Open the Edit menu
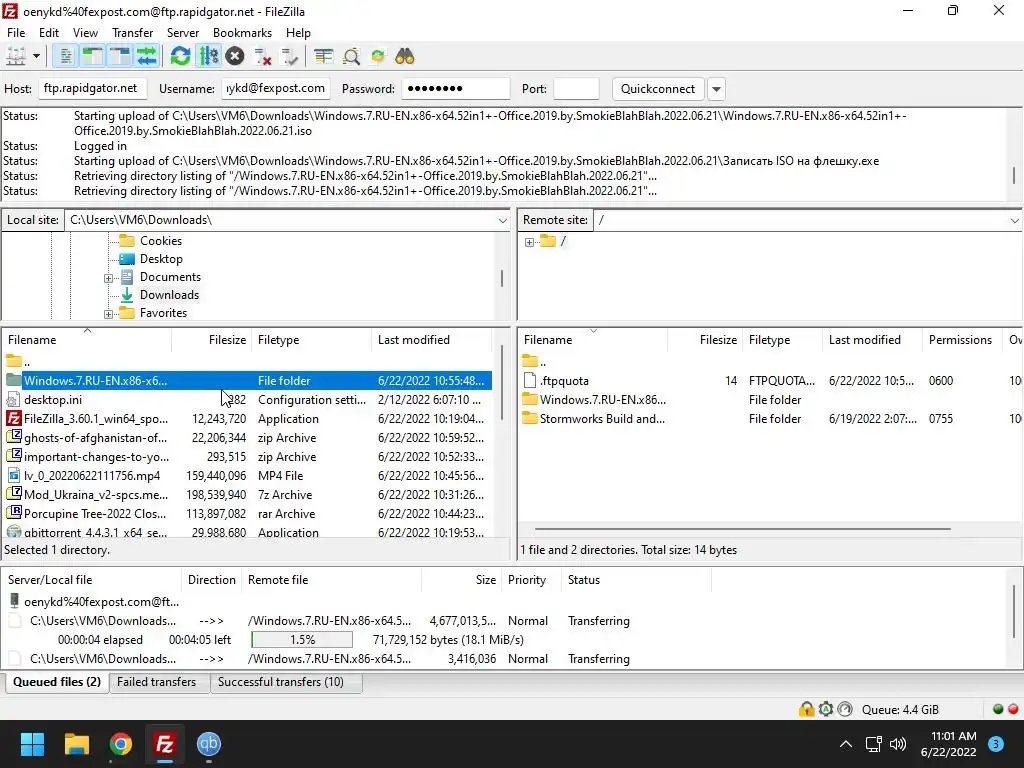The width and height of the screenshot is (1024, 768). (49, 33)
